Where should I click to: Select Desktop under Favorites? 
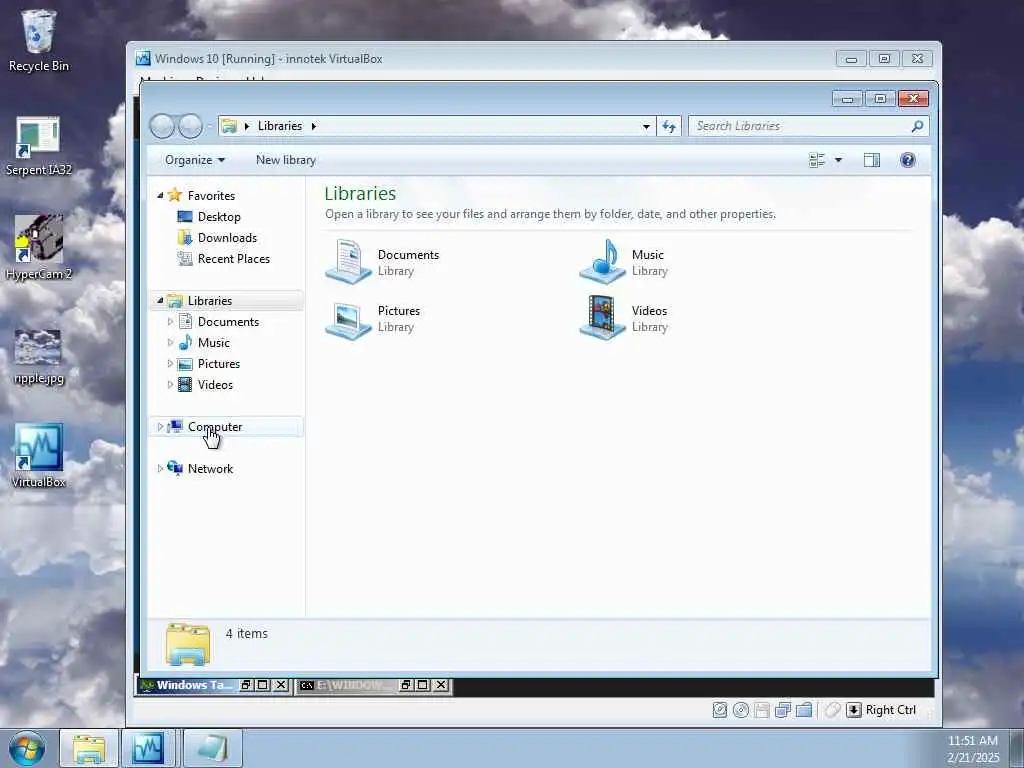point(219,216)
